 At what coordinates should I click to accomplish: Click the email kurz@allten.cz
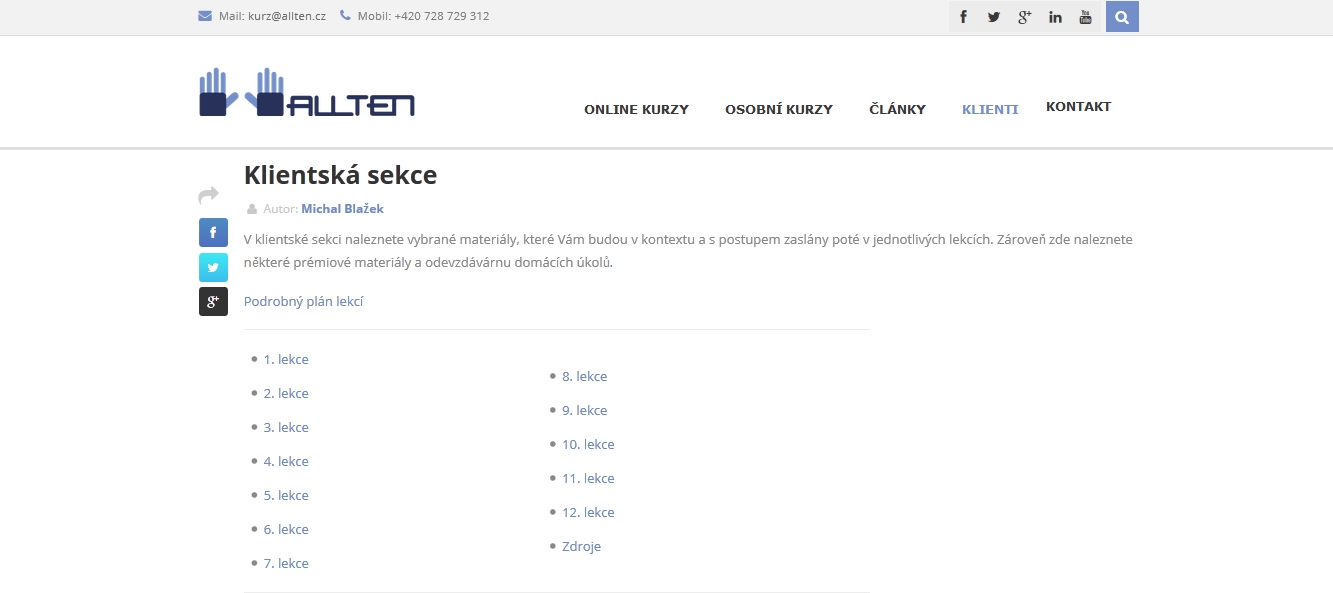[287, 16]
